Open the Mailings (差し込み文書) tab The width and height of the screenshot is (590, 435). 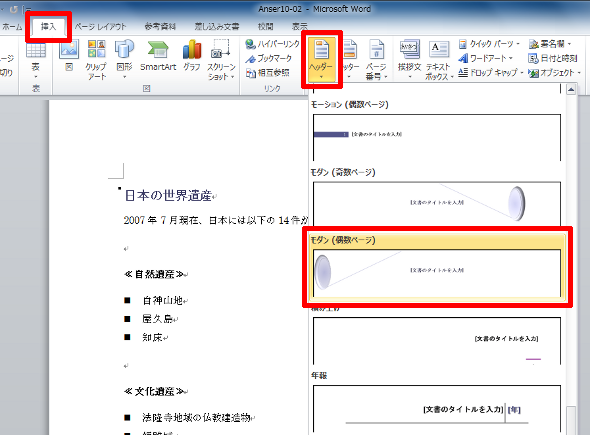(217, 27)
